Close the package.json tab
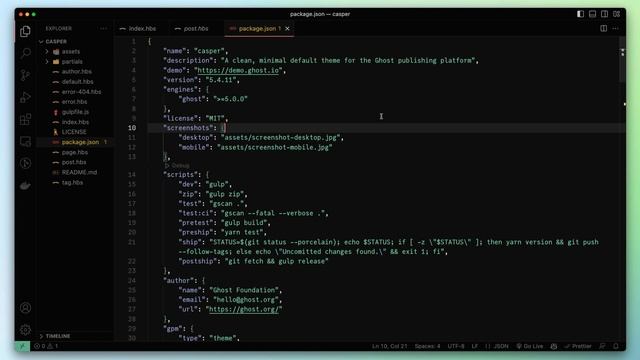The image size is (640, 360). coord(287,29)
